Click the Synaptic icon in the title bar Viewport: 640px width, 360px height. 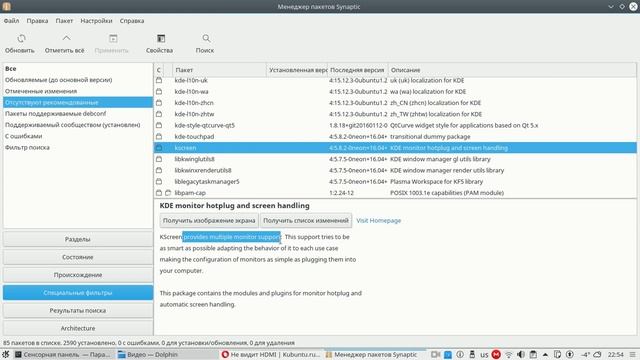7,6
